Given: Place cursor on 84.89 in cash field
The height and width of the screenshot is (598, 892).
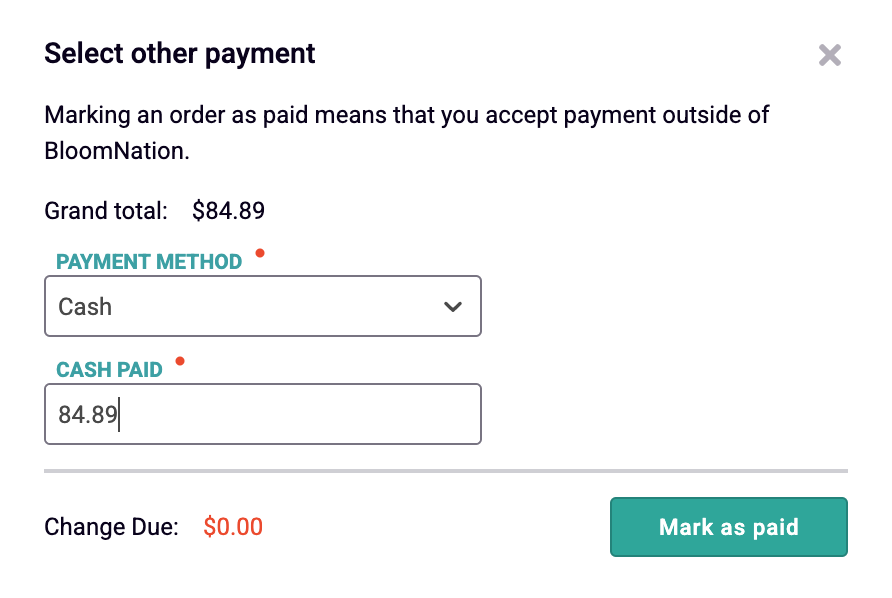Looking at the screenshot, I should pos(88,415).
